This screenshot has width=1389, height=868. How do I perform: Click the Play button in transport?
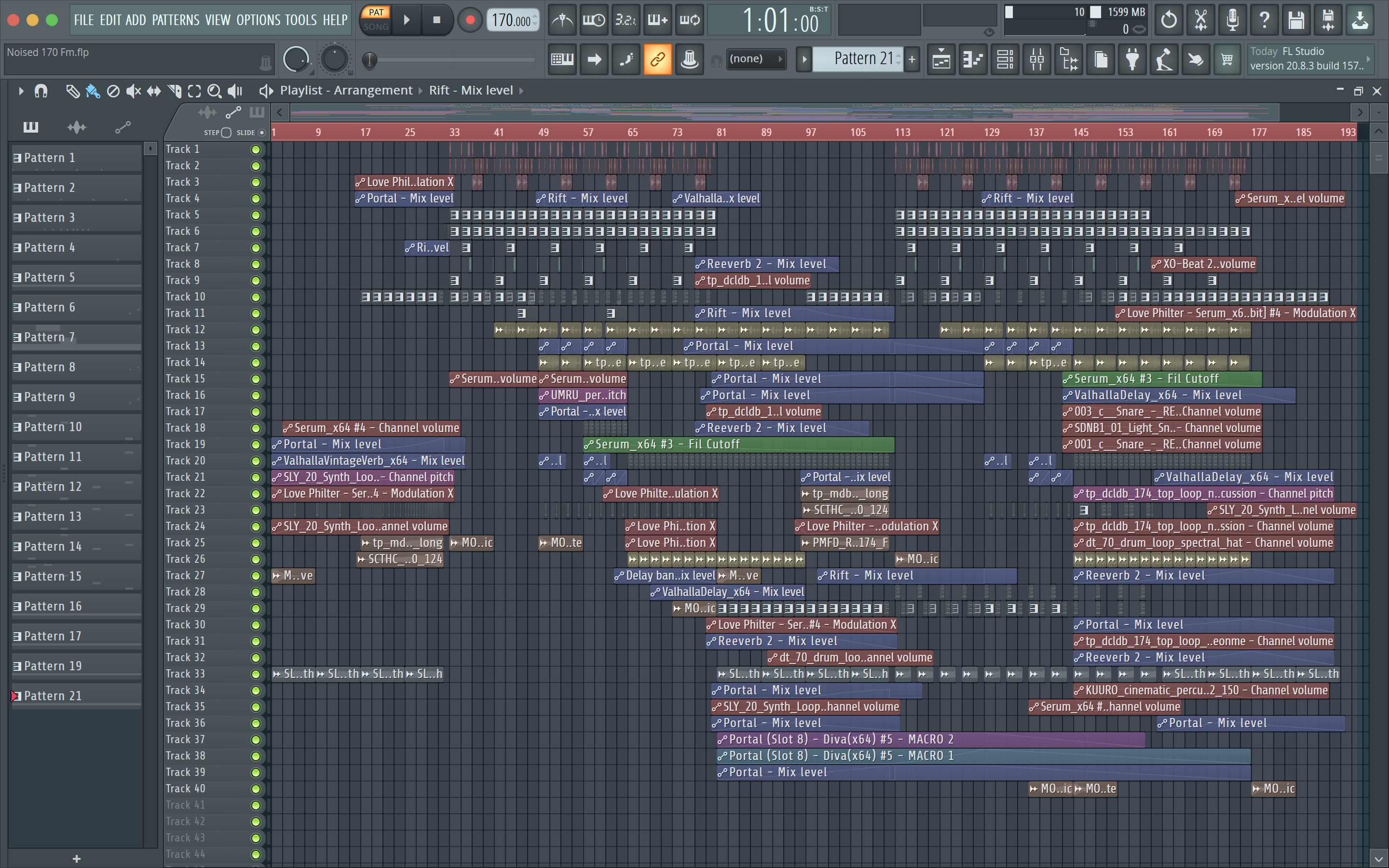pyautogui.click(x=407, y=20)
